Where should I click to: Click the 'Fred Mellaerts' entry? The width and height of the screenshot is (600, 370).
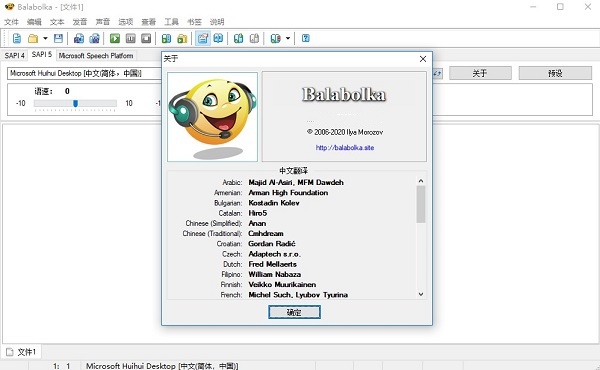coord(272,264)
